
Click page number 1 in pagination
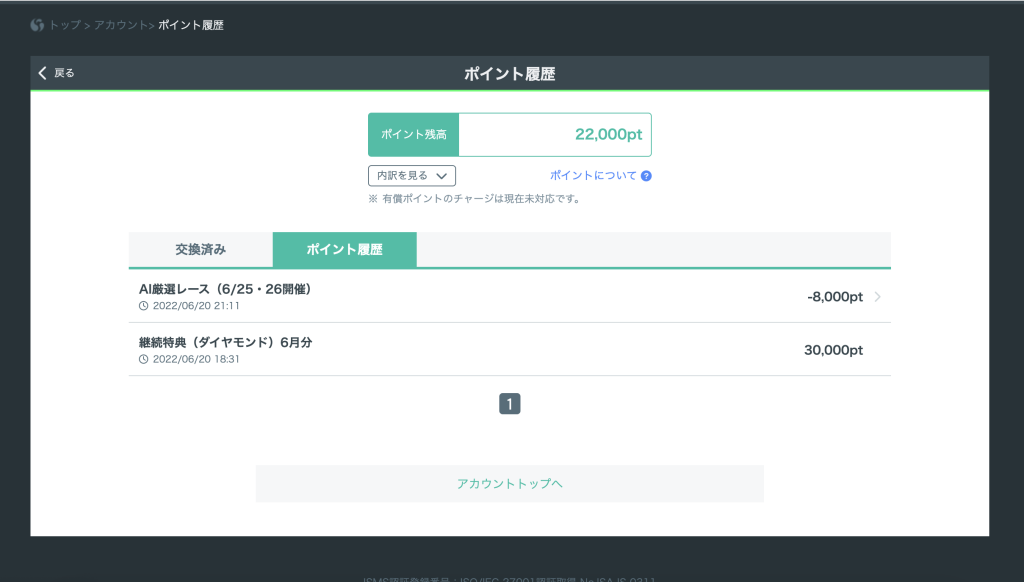509,404
